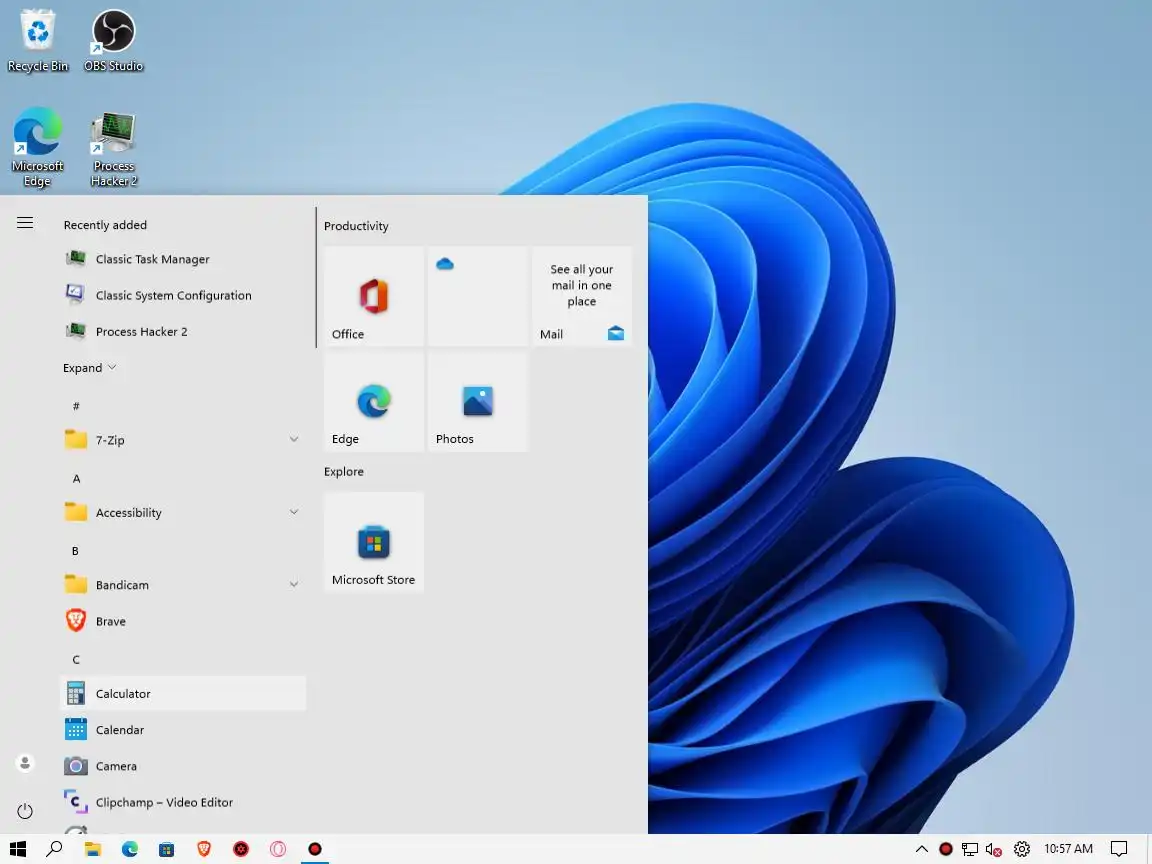Launch OBS Studio from the desktop
This screenshot has width=1152, height=864.
click(x=113, y=41)
